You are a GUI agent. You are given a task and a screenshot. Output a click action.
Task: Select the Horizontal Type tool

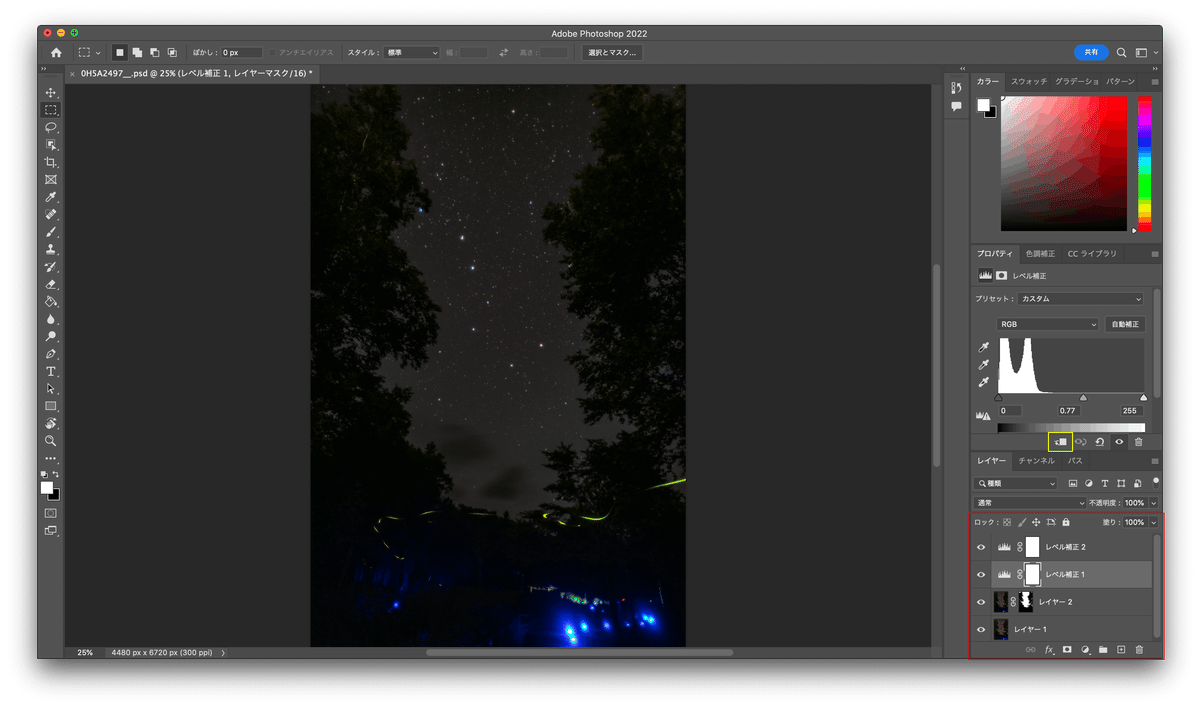51,371
